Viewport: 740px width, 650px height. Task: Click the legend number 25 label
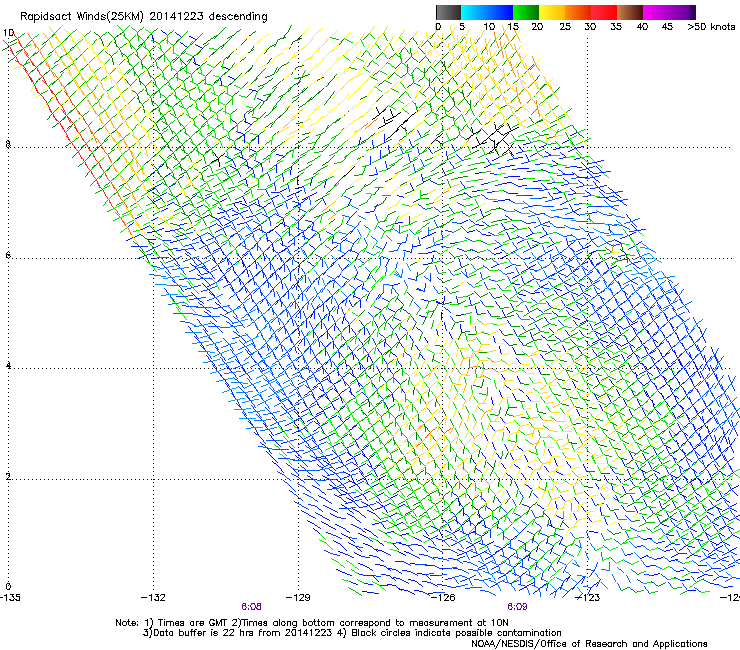point(565,27)
